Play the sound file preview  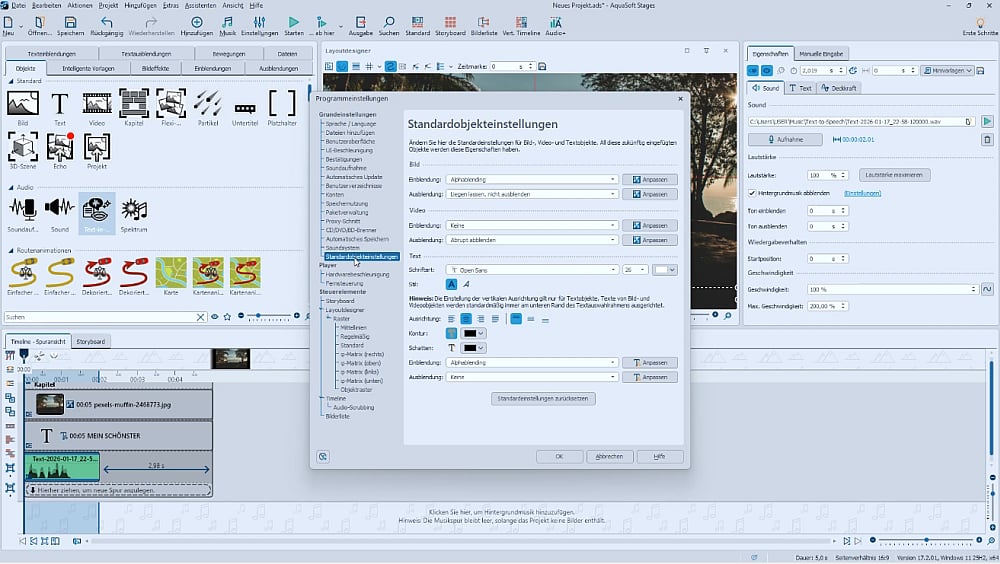click(987, 121)
